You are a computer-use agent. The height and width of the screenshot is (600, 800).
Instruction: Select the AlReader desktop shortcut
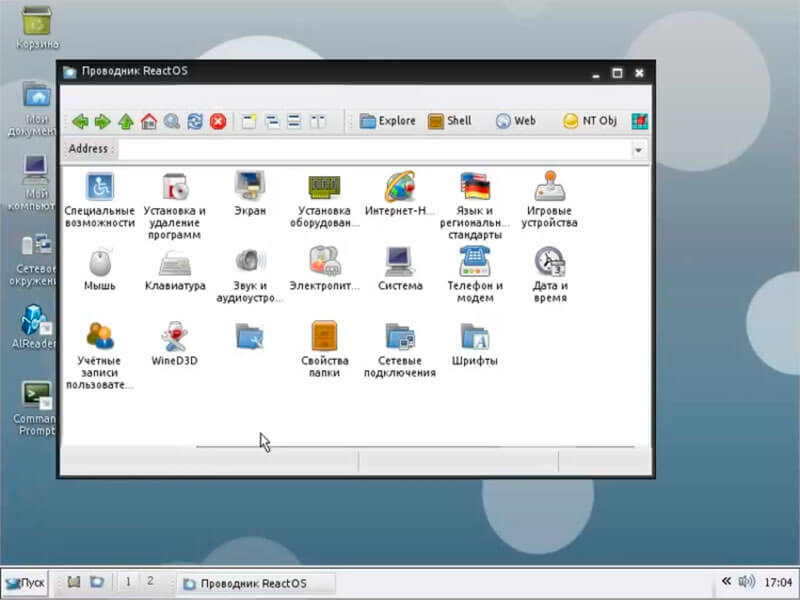click(x=34, y=327)
